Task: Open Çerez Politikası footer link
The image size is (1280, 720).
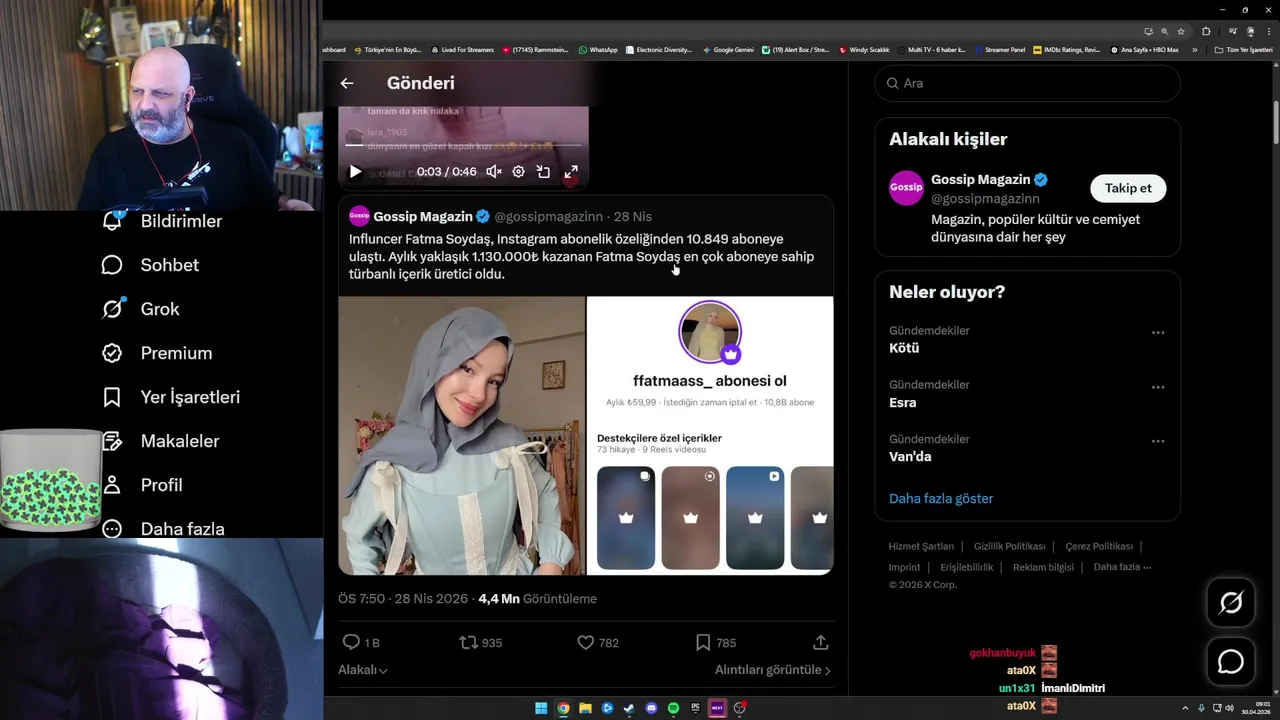Action: coord(1099,547)
